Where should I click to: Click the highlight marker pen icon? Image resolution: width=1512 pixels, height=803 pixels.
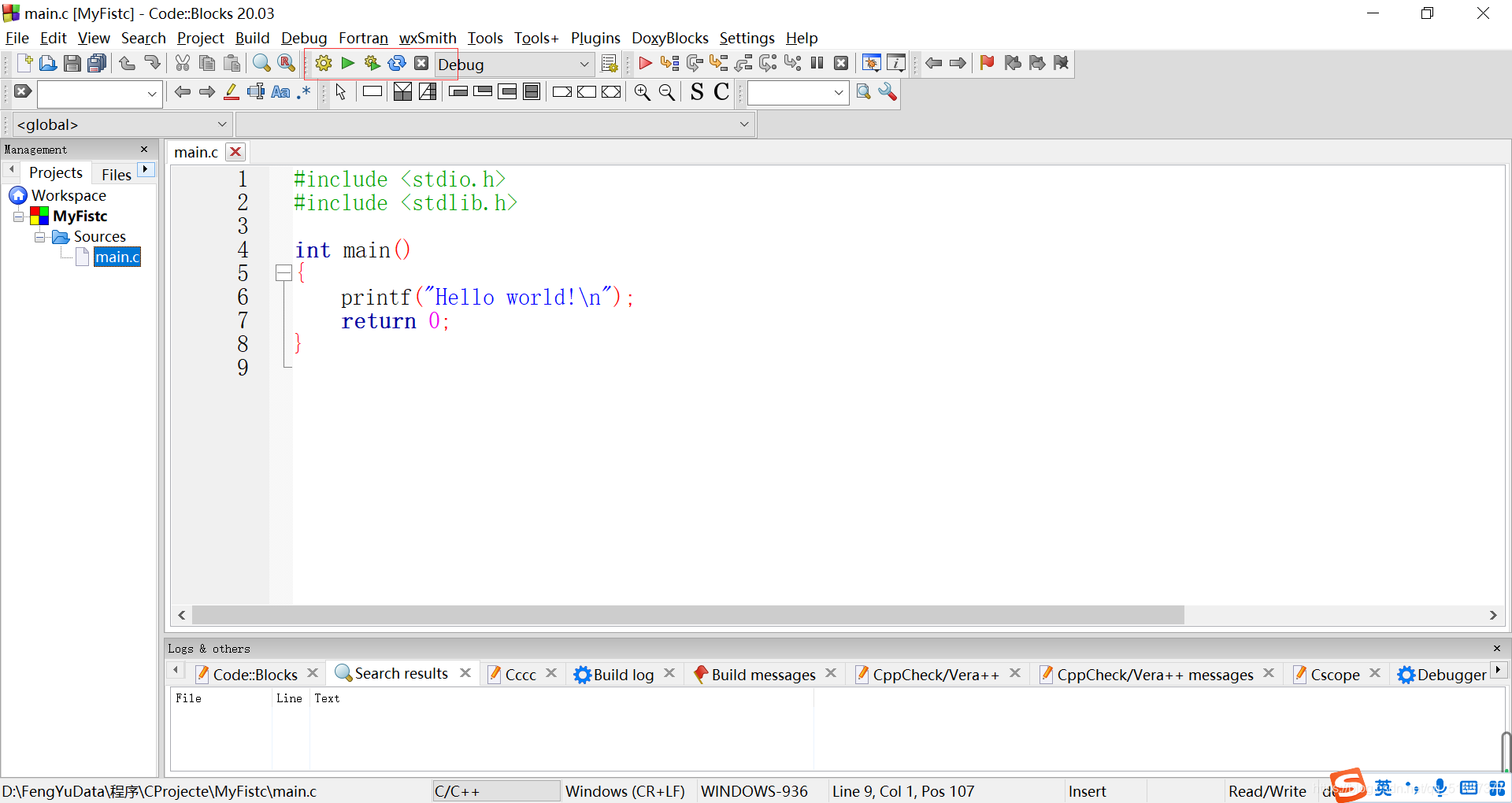click(231, 92)
